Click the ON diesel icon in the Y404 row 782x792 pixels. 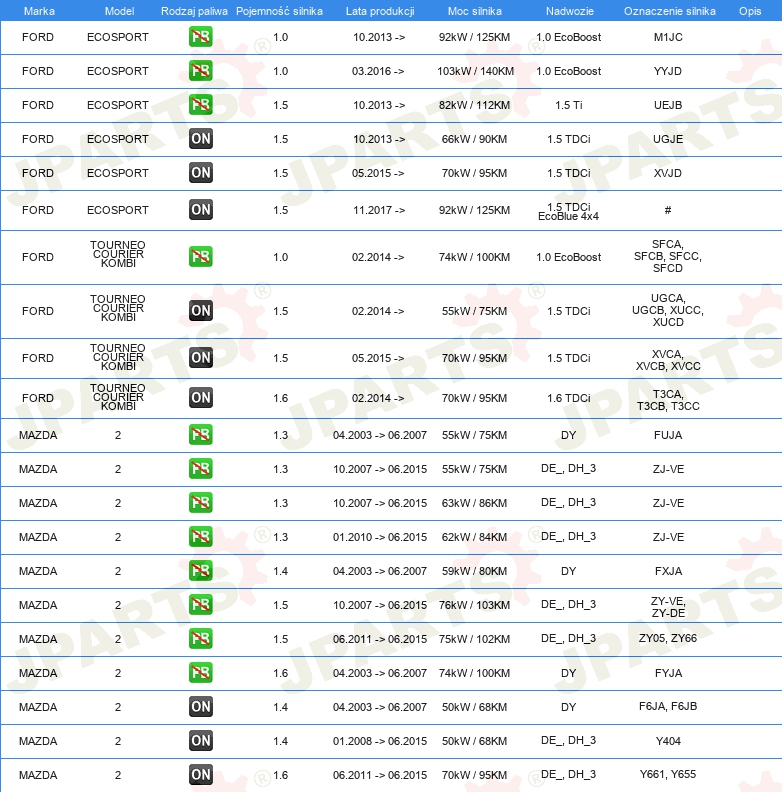click(201, 740)
